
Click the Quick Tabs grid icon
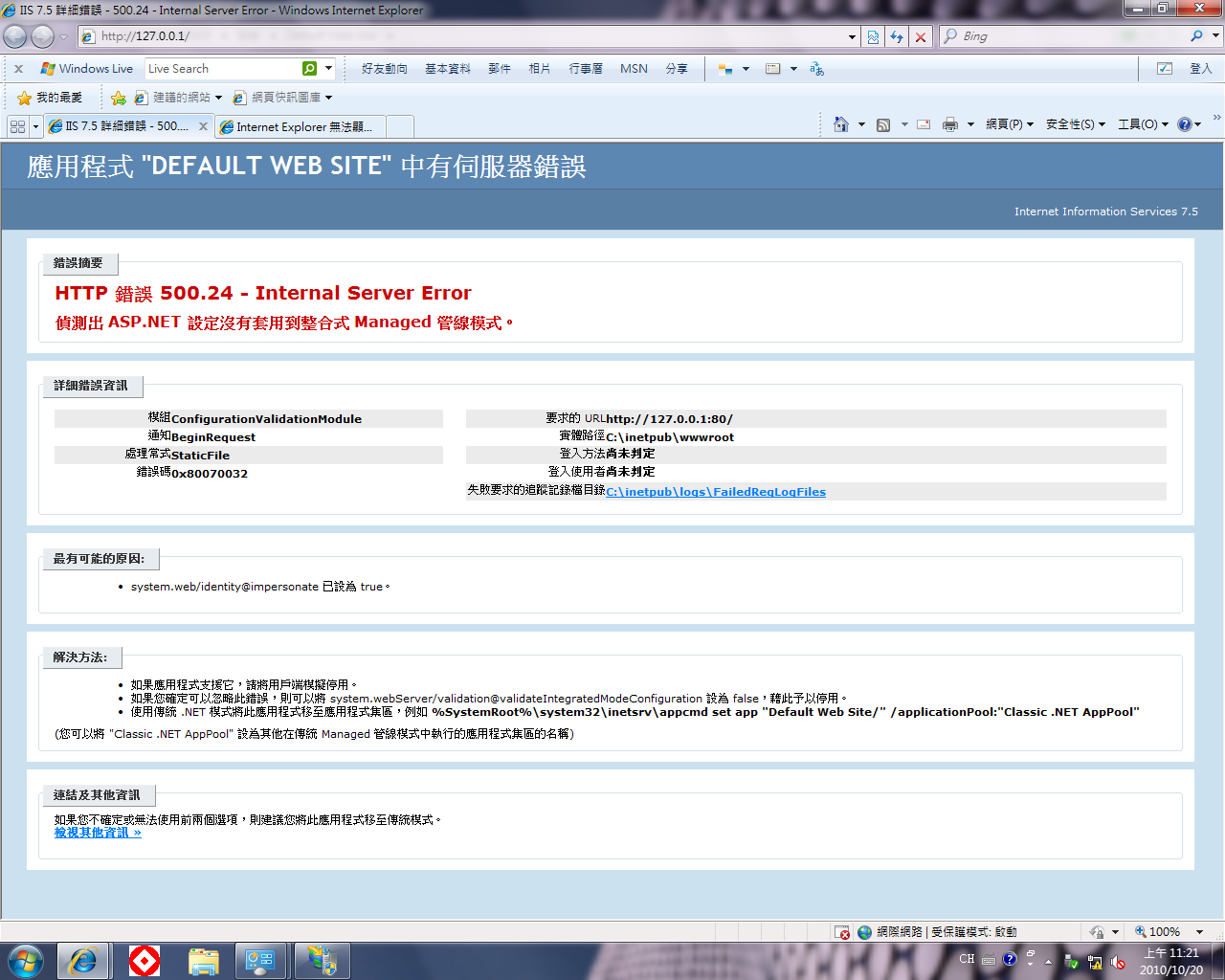[17, 126]
